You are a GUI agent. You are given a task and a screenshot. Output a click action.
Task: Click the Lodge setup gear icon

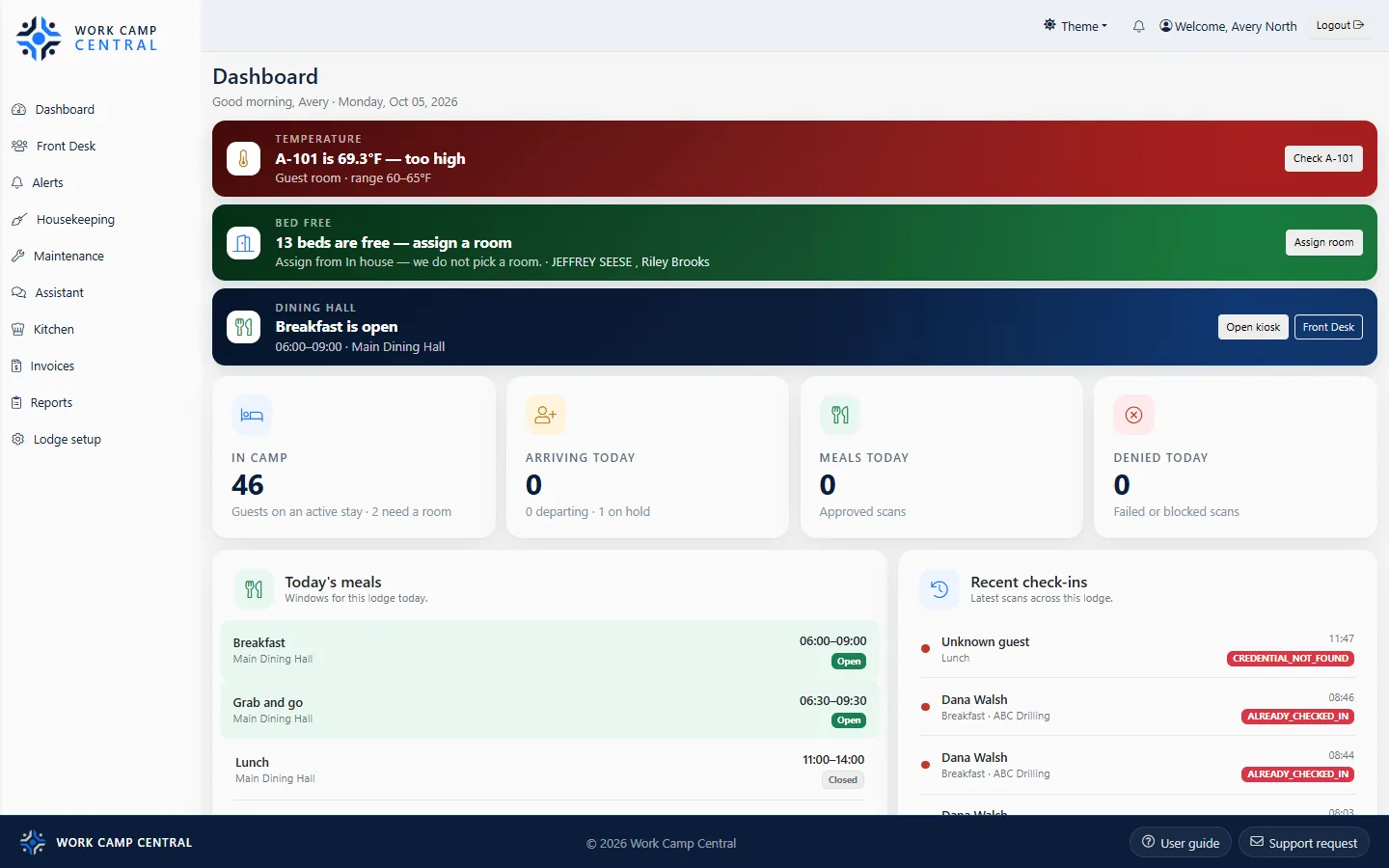[17, 439]
